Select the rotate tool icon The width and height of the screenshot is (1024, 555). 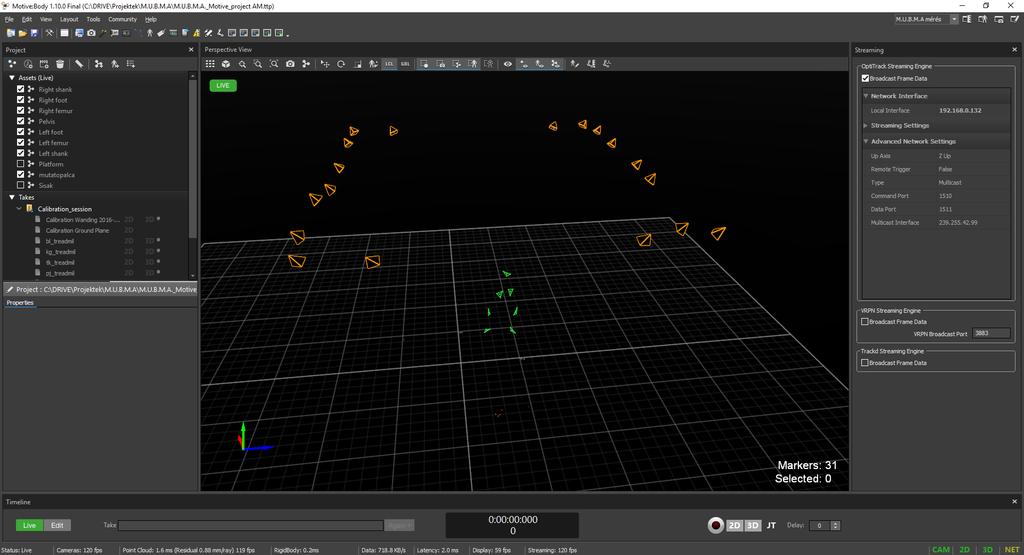click(341, 64)
